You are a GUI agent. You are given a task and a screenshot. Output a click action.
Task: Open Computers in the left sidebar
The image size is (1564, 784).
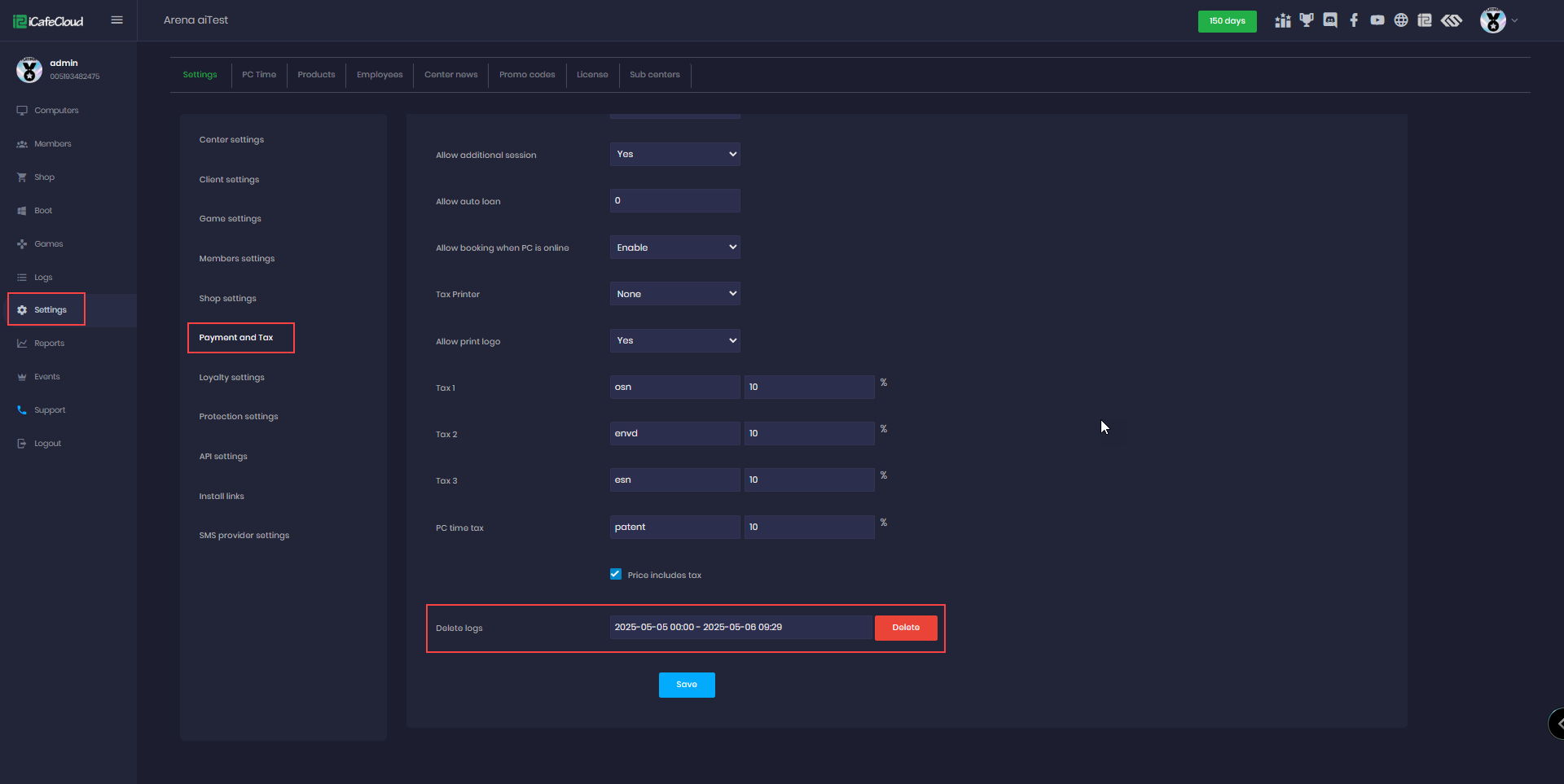[56, 111]
